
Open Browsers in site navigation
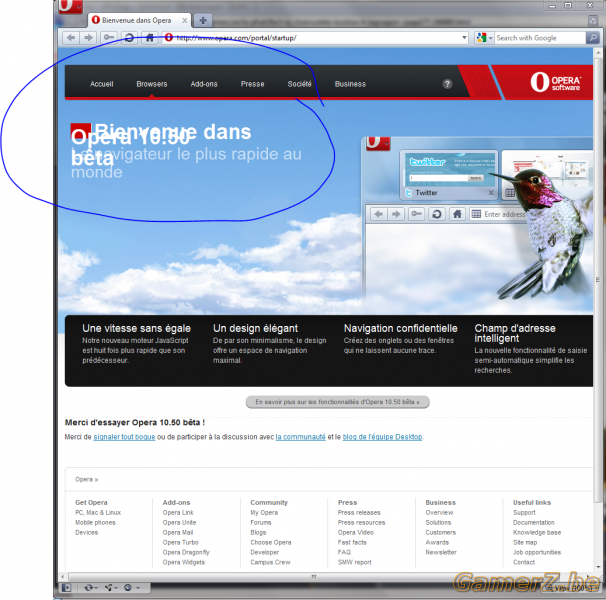(152, 84)
